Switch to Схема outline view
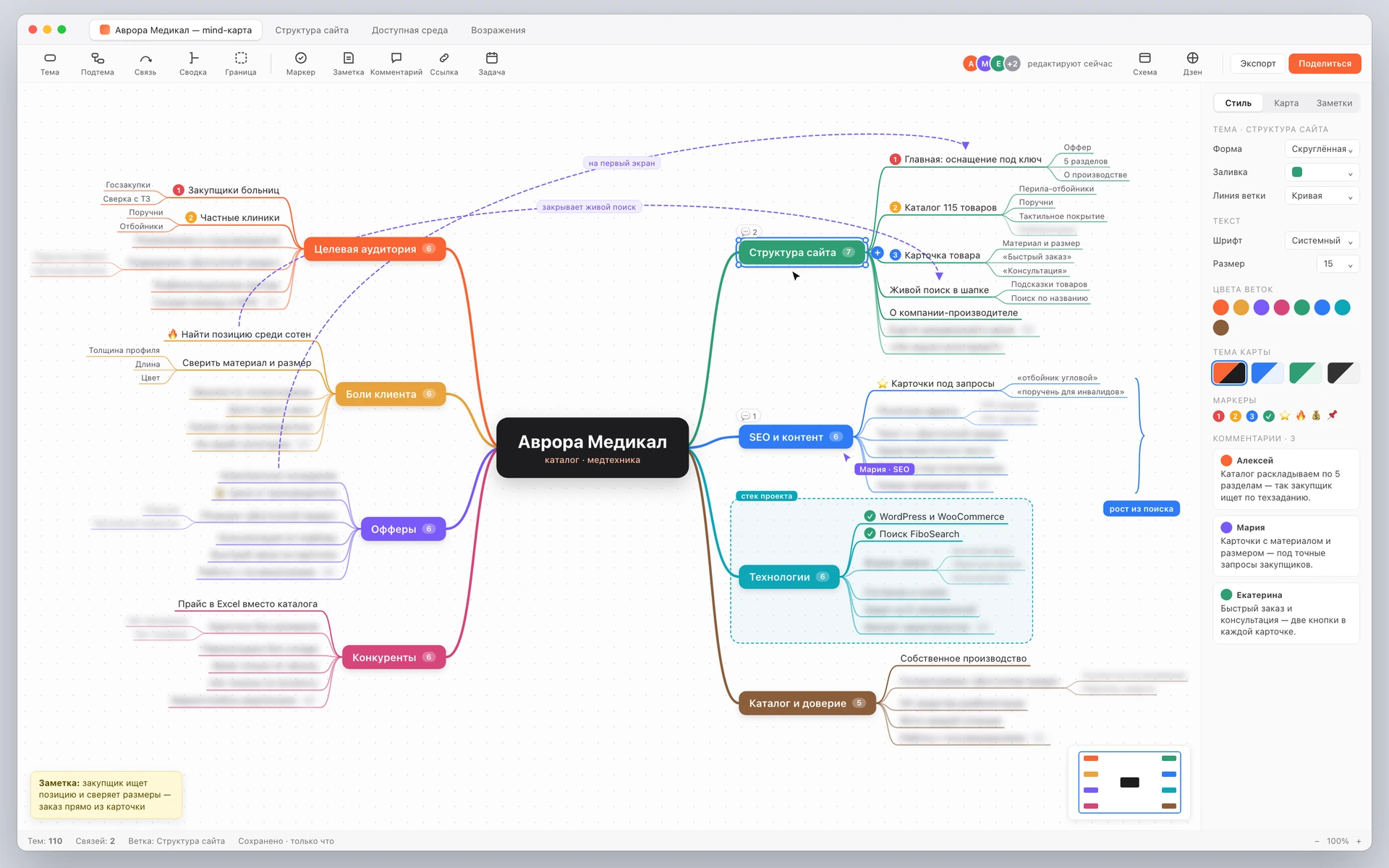This screenshot has width=1389, height=868. coord(1145,64)
